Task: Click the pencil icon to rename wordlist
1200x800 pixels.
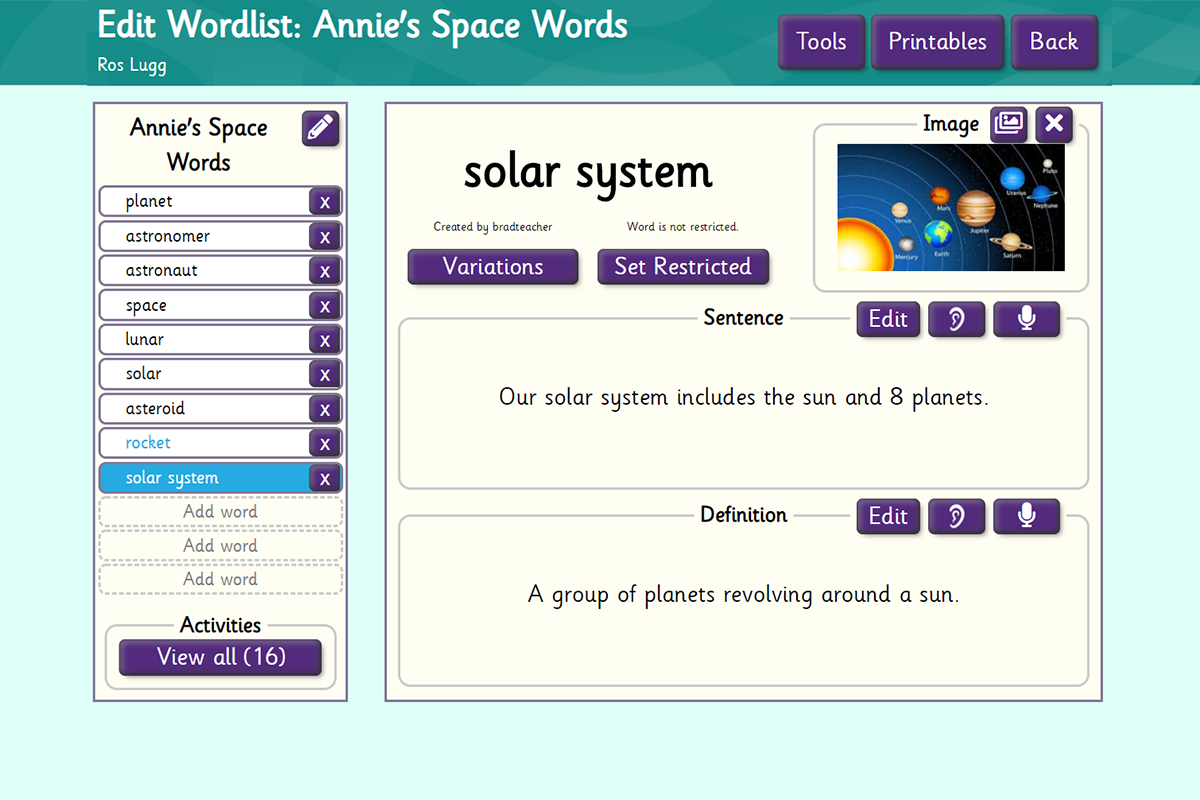Action: 320,129
